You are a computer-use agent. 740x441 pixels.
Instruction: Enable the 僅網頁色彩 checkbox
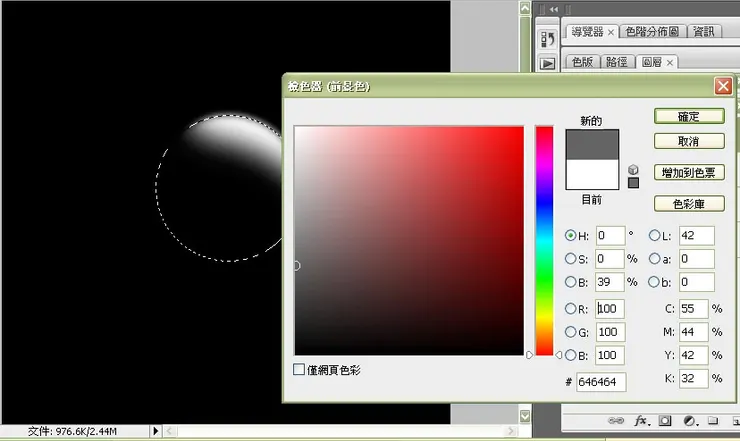click(299, 369)
